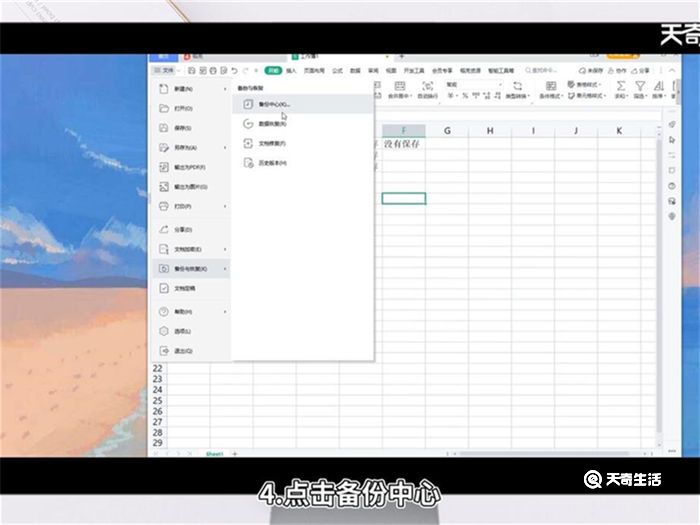Screen dimensions: 700x525
Task: Select Export to PDF (输出为PDF) entry
Action: pyautogui.click(x=192, y=167)
